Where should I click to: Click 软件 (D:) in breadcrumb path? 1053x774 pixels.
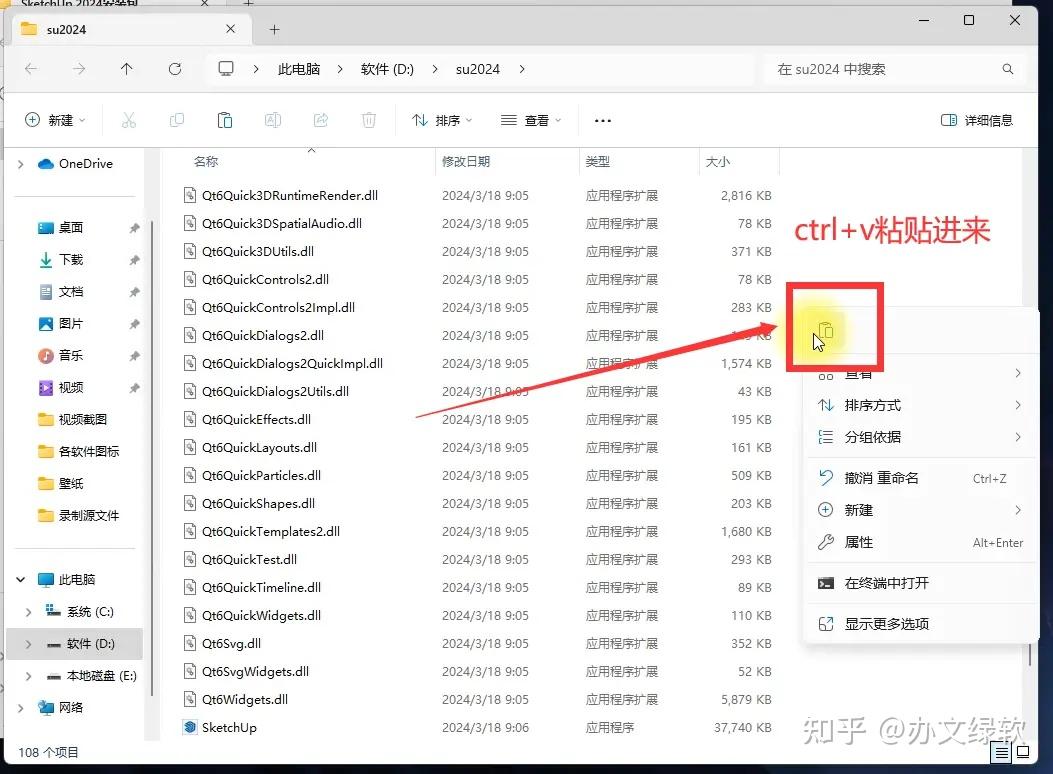pos(387,69)
